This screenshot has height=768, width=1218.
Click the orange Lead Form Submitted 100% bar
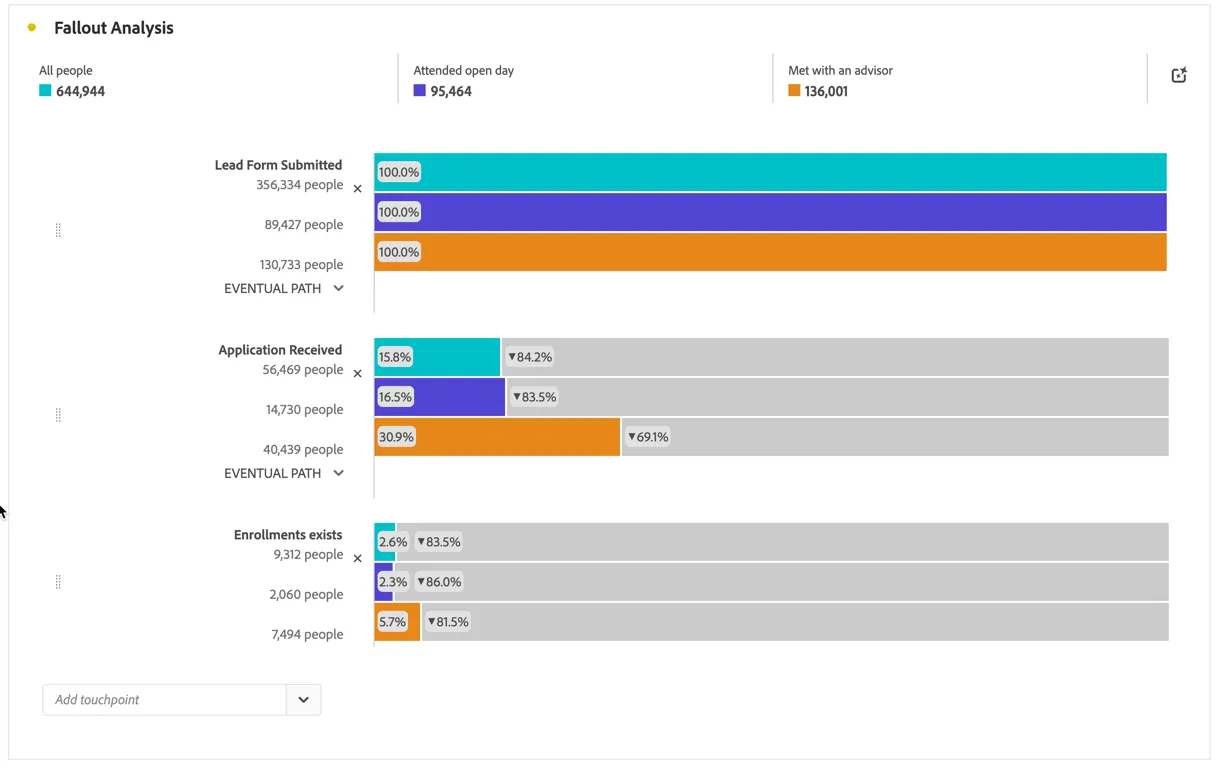click(770, 252)
